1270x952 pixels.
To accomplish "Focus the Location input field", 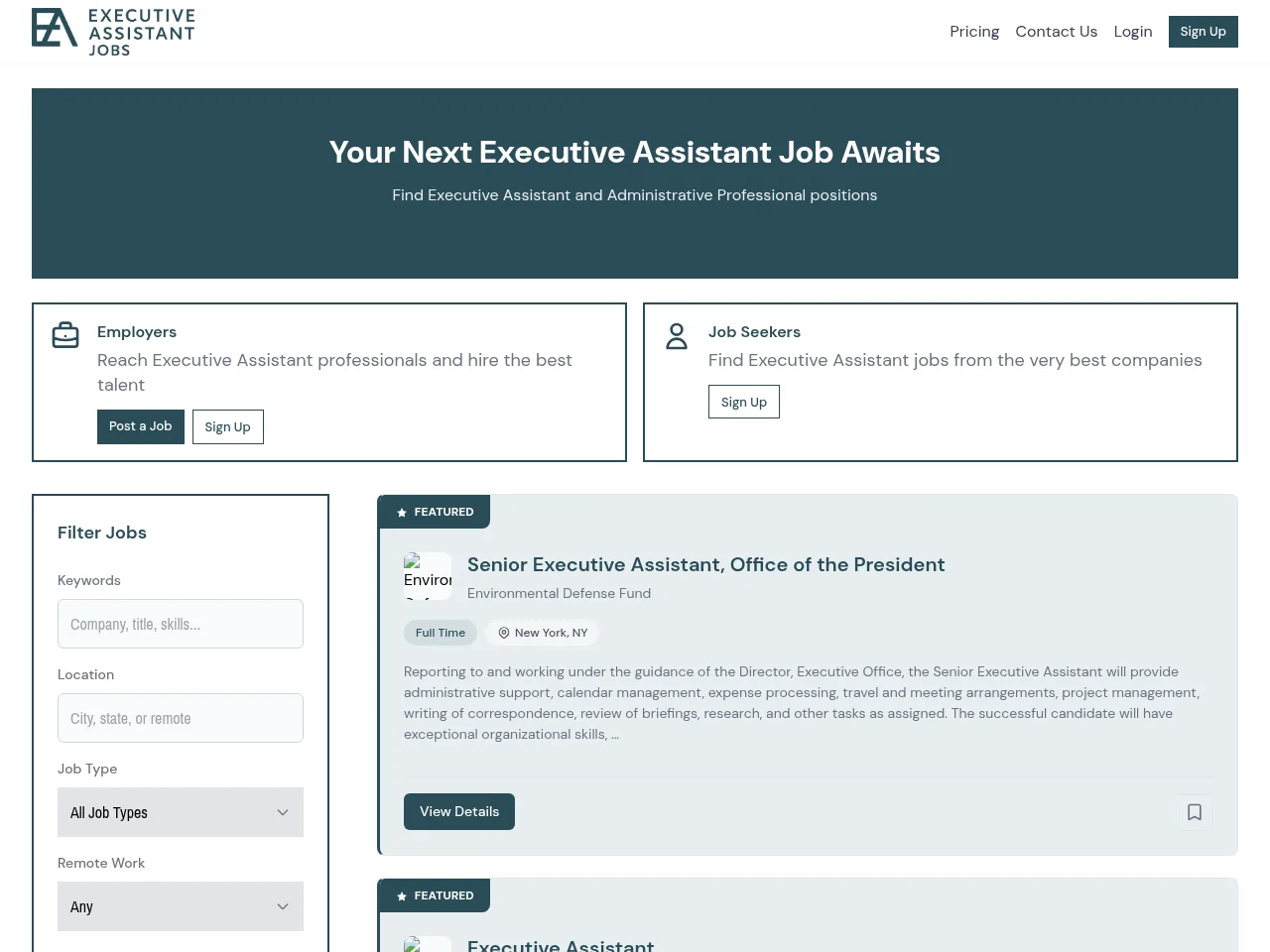I will (x=181, y=718).
